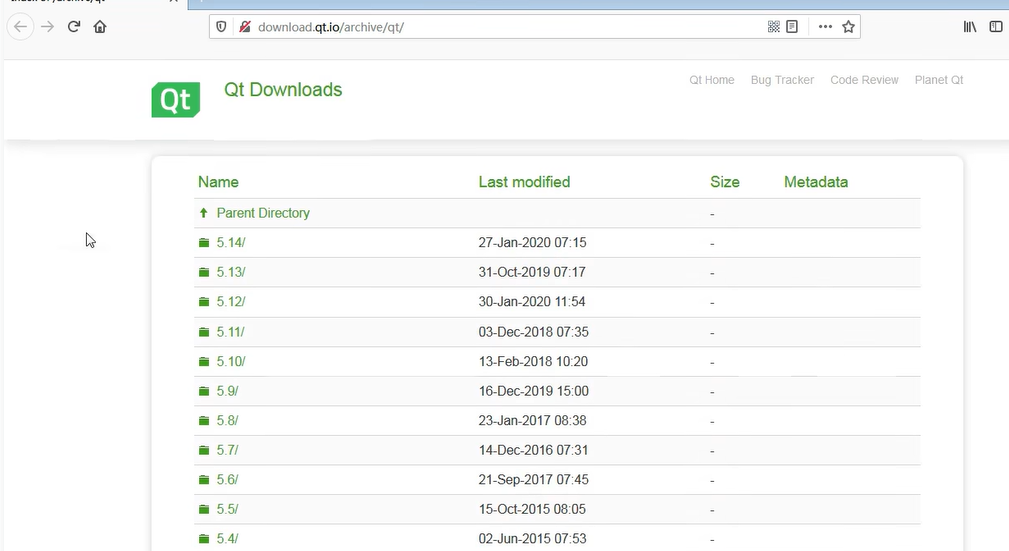This screenshot has width=1009, height=551.
Task: Click the folder icon beside 5.14/
Action: (204, 243)
